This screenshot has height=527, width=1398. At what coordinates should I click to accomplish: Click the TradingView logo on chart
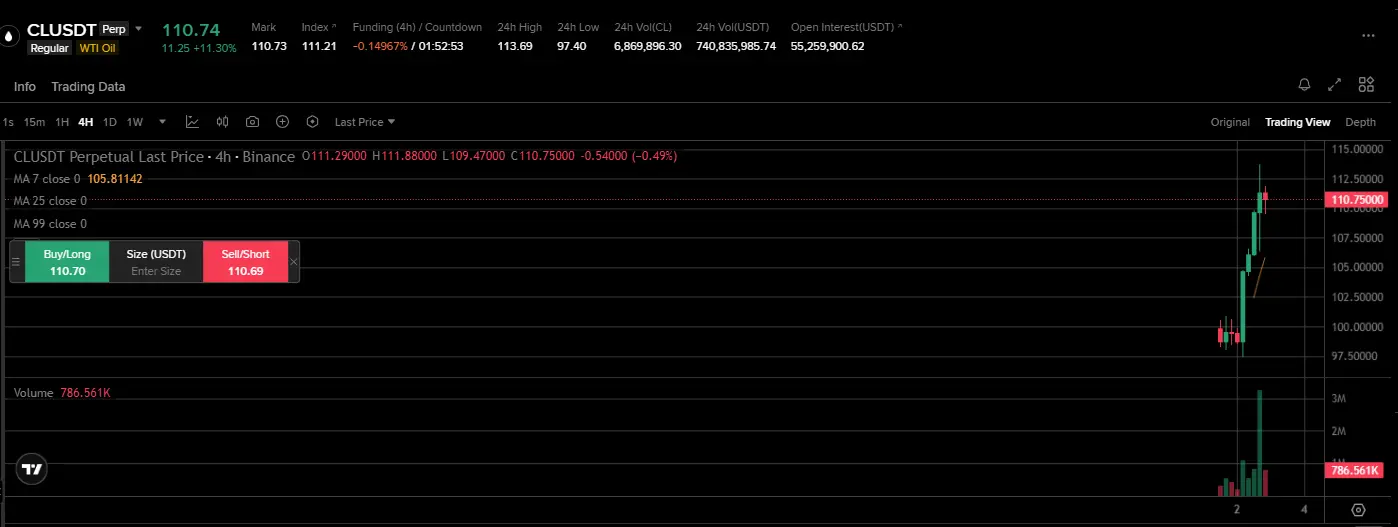click(x=33, y=469)
